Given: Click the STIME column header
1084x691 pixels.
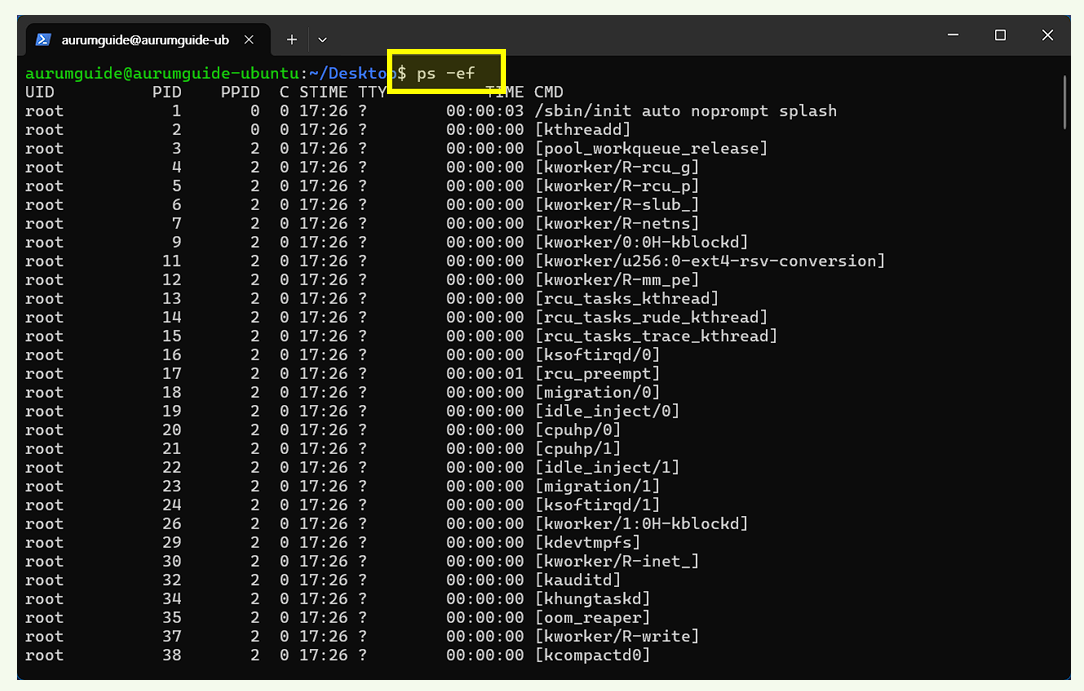Looking at the screenshot, I should (323, 92).
